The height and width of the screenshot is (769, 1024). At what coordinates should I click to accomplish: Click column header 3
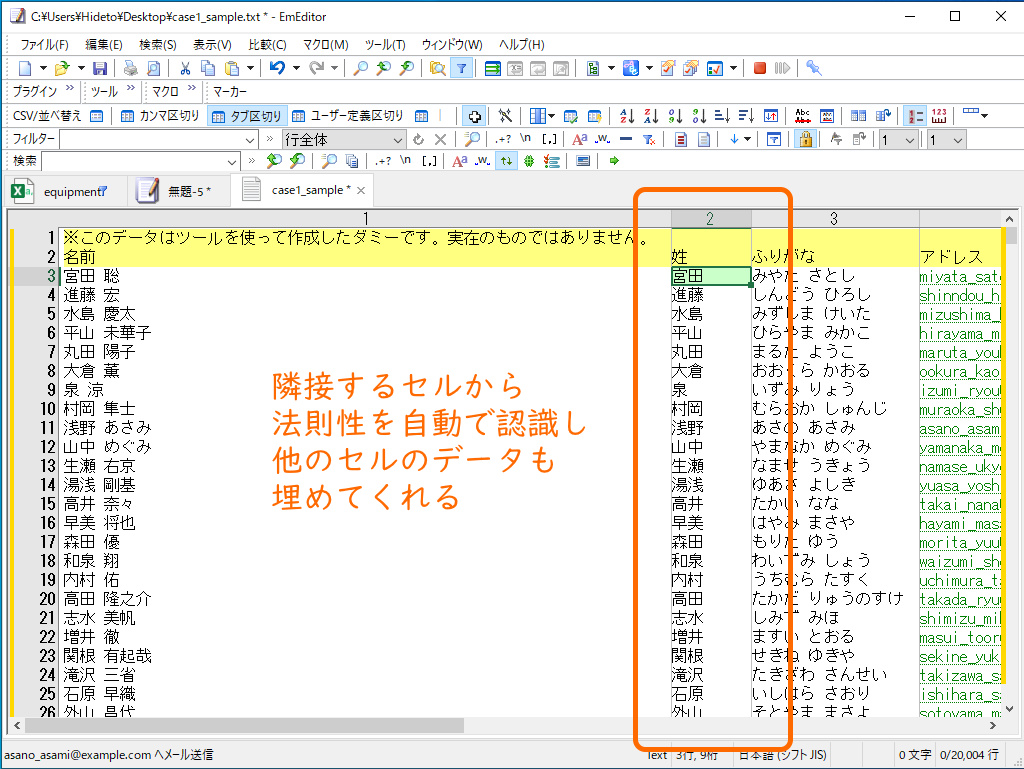(x=835, y=219)
